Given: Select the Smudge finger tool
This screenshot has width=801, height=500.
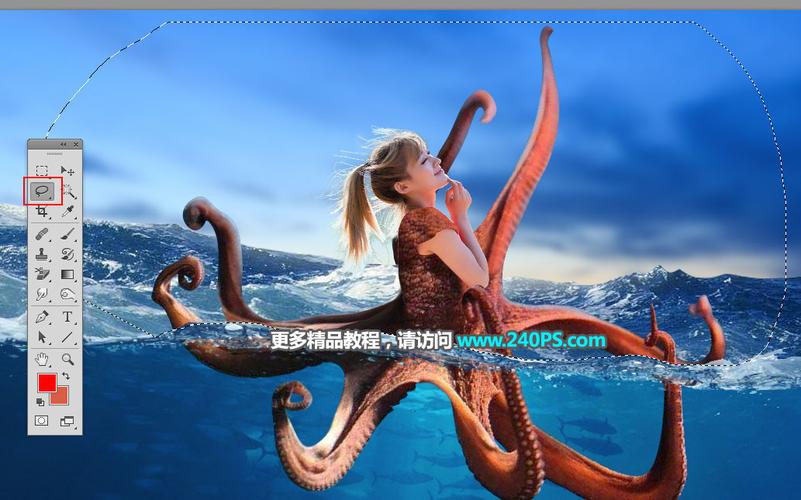Looking at the screenshot, I should pyautogui.click(x=42, y=294).
